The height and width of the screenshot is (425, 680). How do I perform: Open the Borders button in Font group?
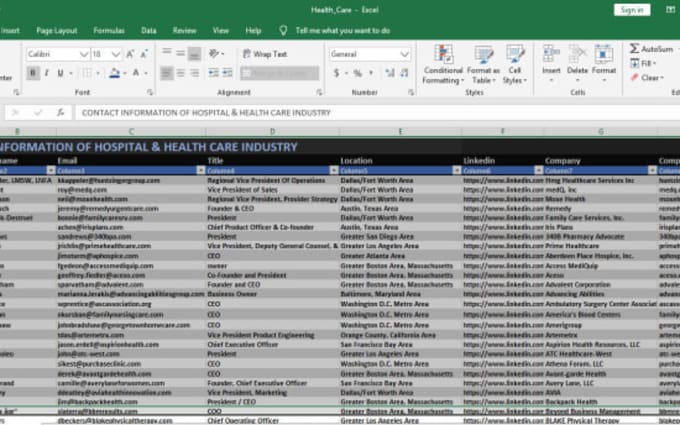pos(87,73)
